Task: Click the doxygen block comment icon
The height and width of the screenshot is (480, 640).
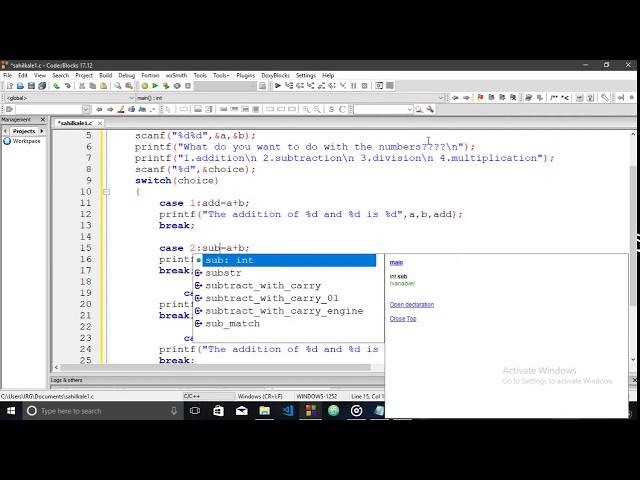Action: [554, 98]
